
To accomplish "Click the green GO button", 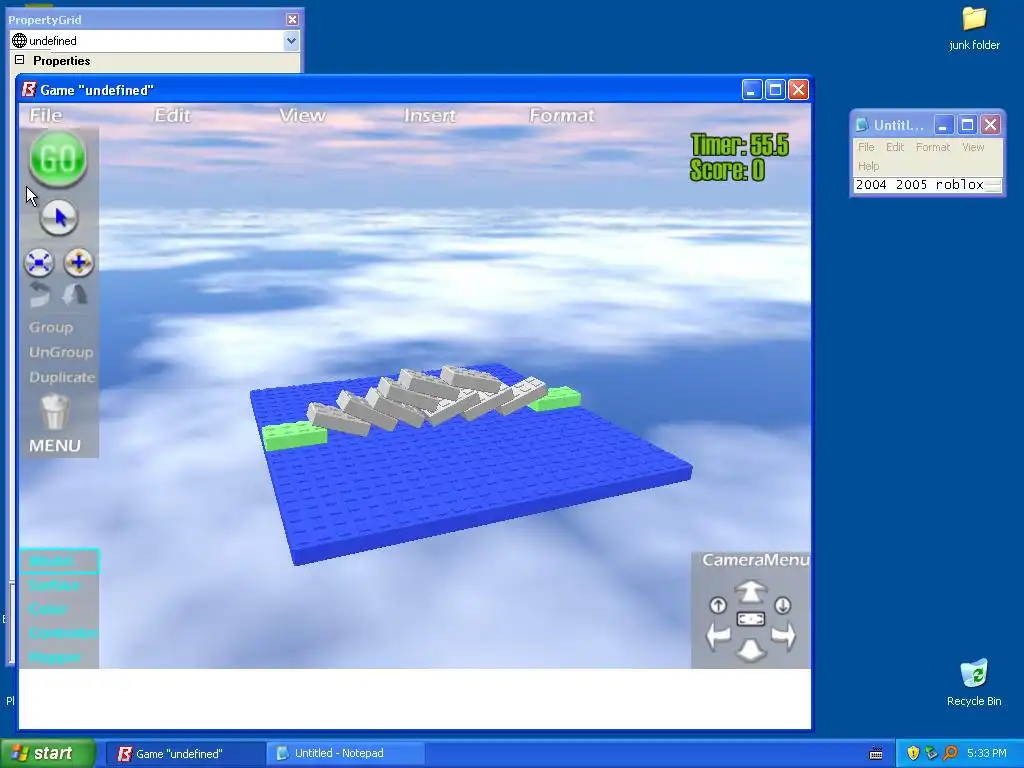I will coord(57,159).
